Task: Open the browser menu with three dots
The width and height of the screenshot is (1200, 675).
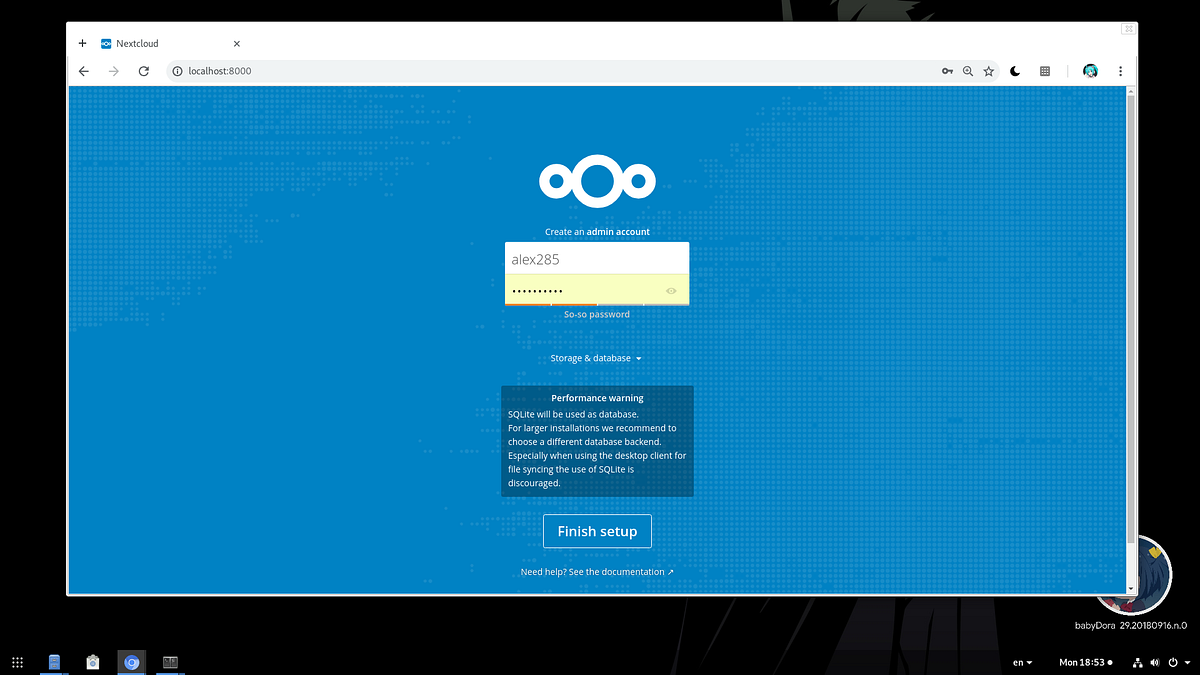Action: click(x=1120, y=71)
